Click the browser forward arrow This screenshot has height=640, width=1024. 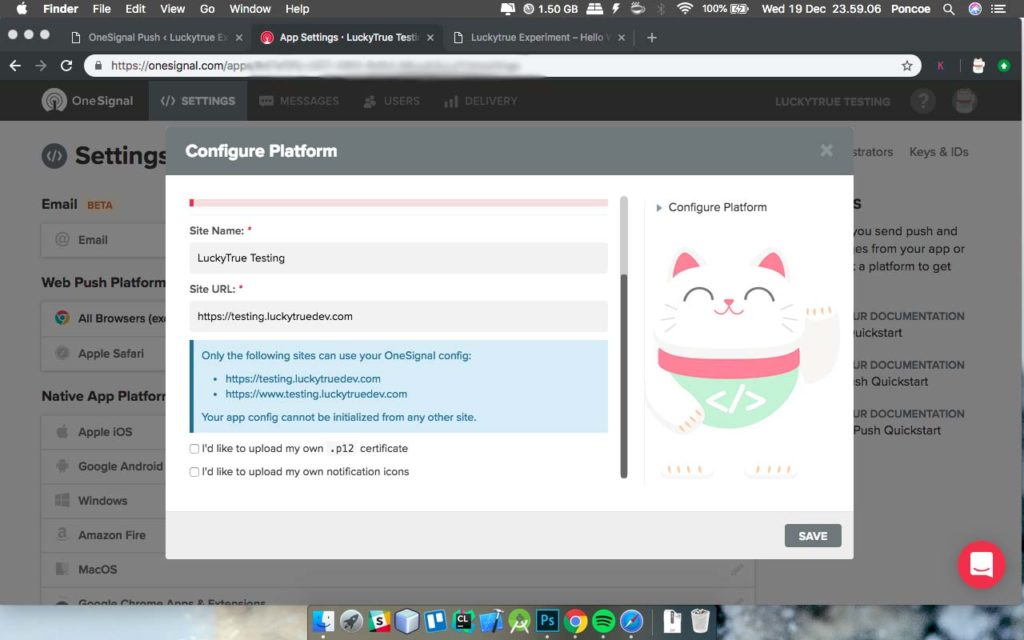[40, 65]
